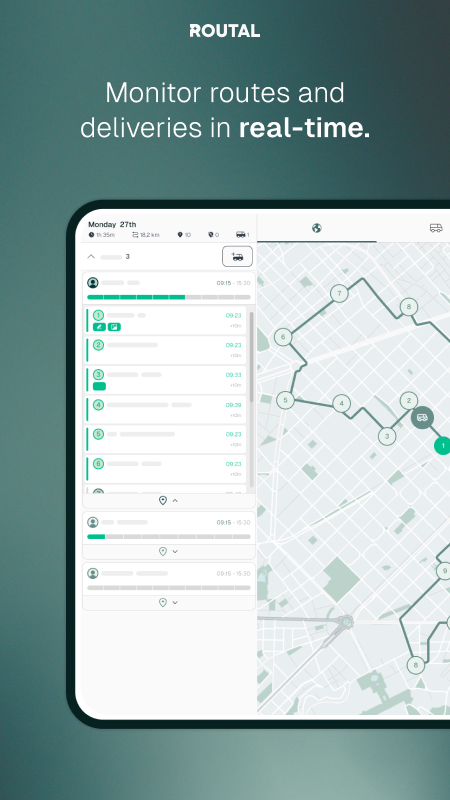Select the Monday 27th date heading
The height and width of the screenshot is (800, 450).
112,224
